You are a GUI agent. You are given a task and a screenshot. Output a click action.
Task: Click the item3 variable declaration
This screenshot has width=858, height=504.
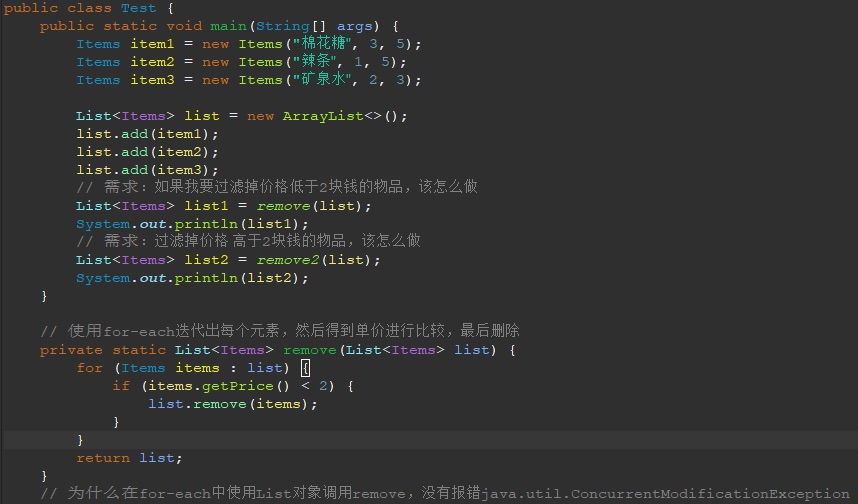(x=152, y=80)
